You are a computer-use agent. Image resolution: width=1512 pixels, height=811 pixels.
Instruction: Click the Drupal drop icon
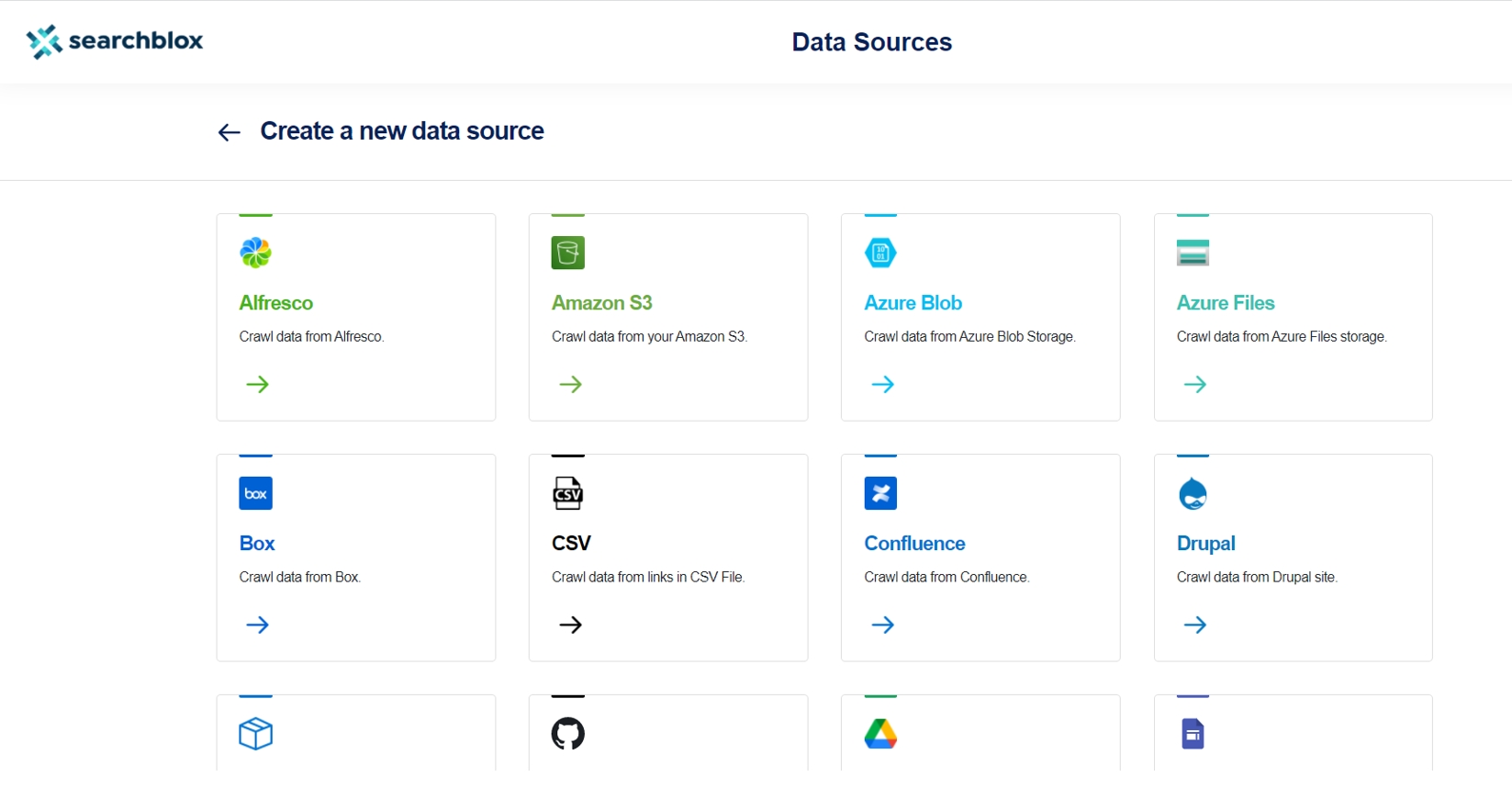[1193, 494]
